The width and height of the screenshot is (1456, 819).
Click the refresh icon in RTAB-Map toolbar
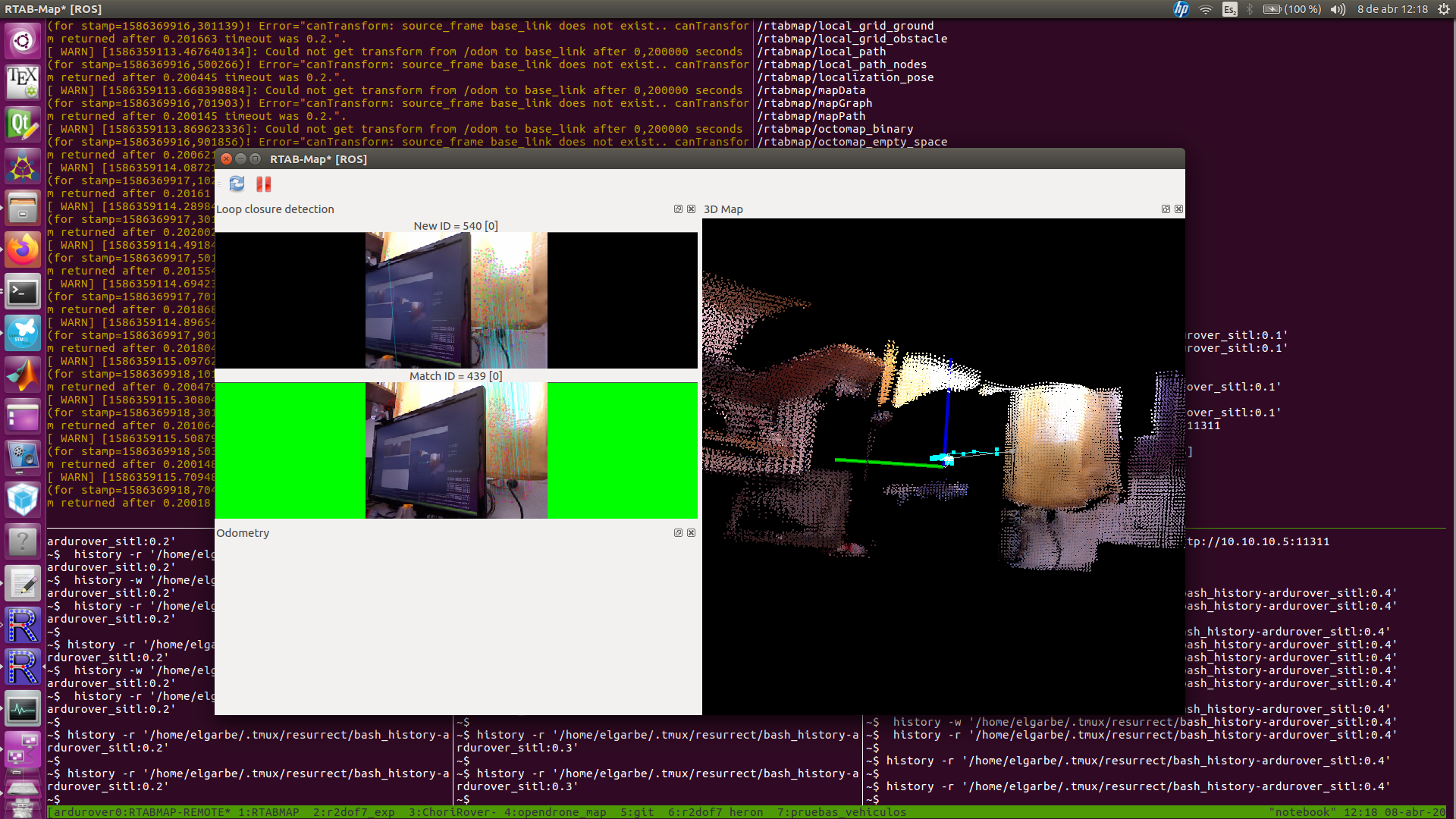(237, 184)
